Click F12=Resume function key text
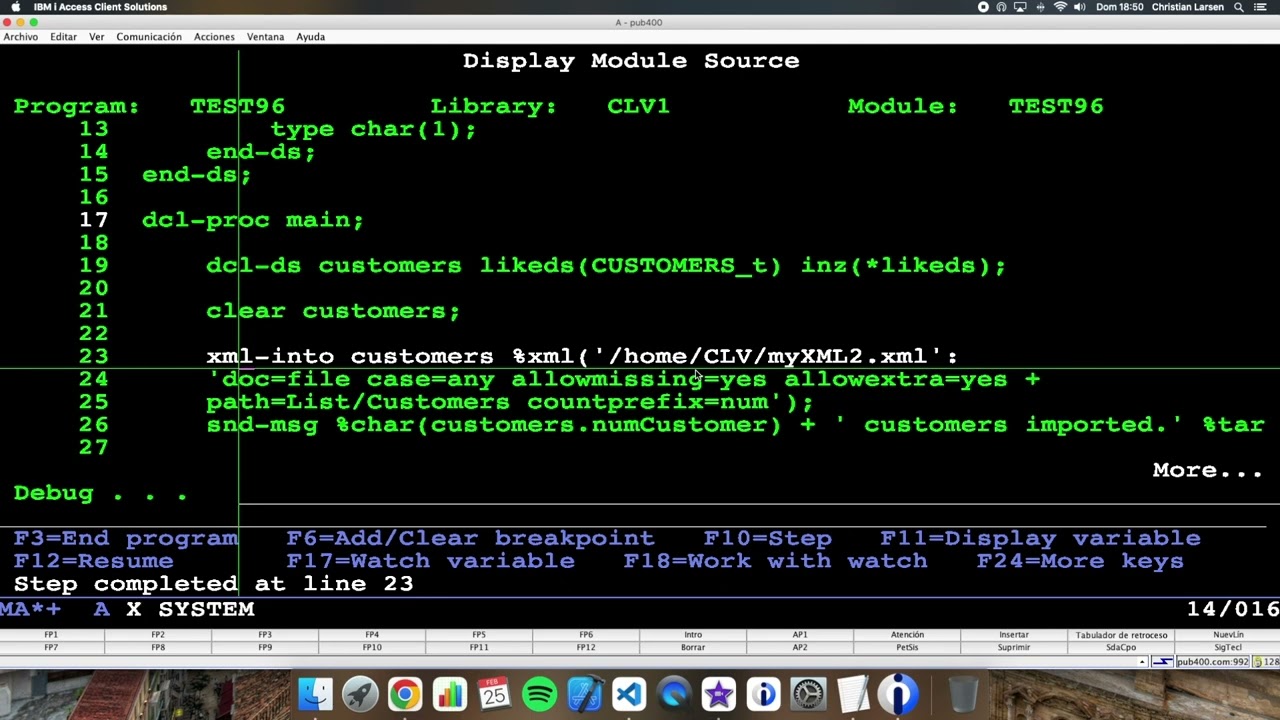 click(94, 561)
